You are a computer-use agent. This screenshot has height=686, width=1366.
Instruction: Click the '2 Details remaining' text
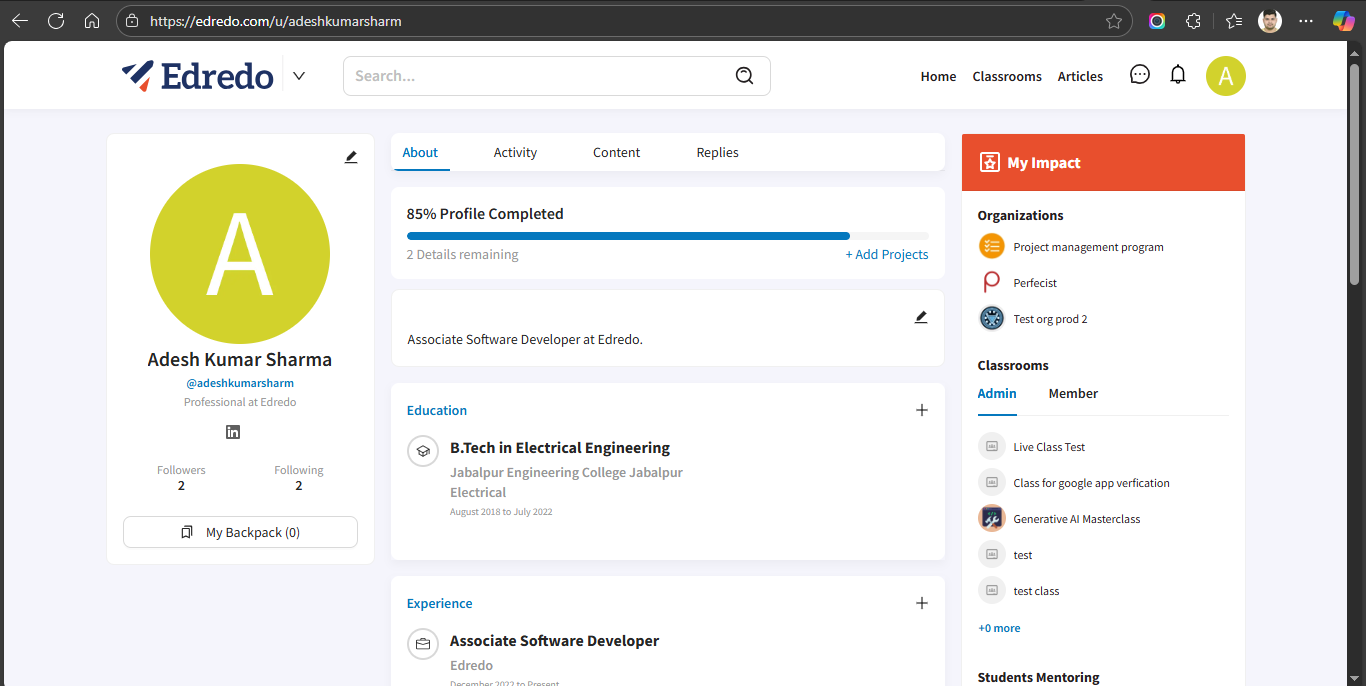(462, 254)
